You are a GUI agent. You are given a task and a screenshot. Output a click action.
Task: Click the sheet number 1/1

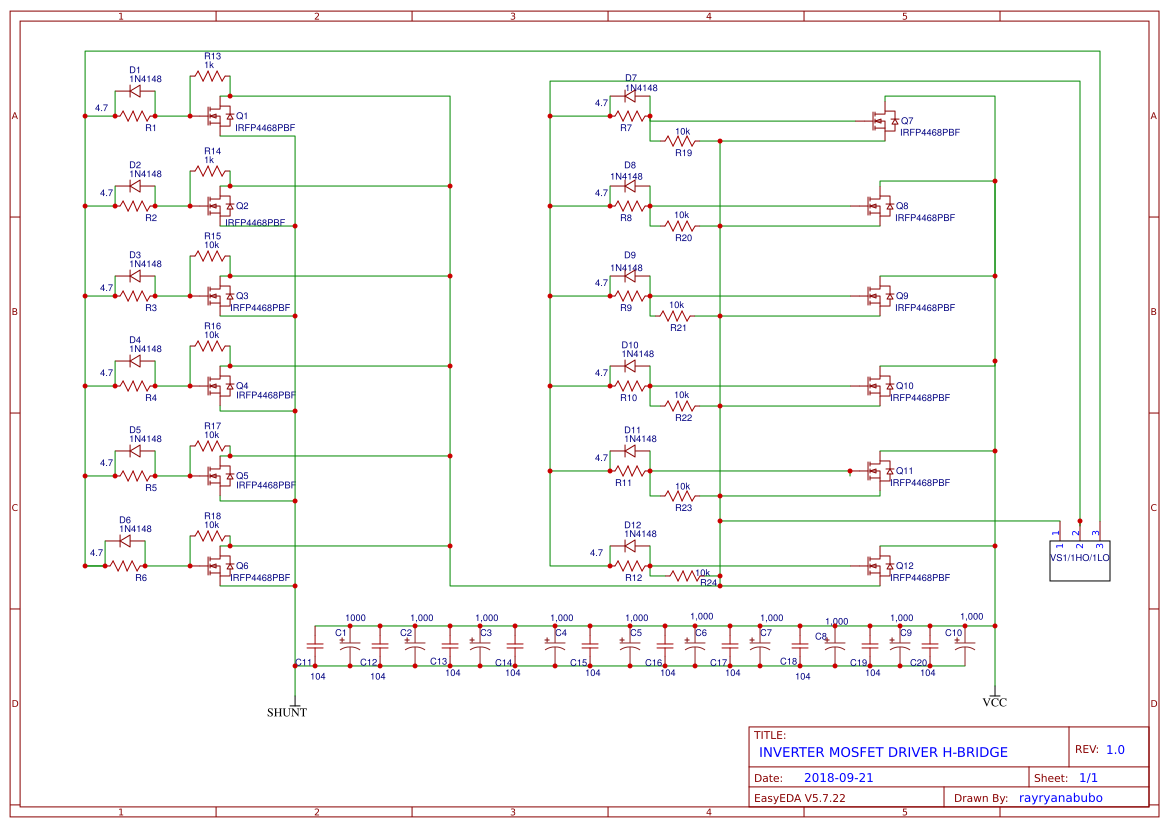(1088, 778)
